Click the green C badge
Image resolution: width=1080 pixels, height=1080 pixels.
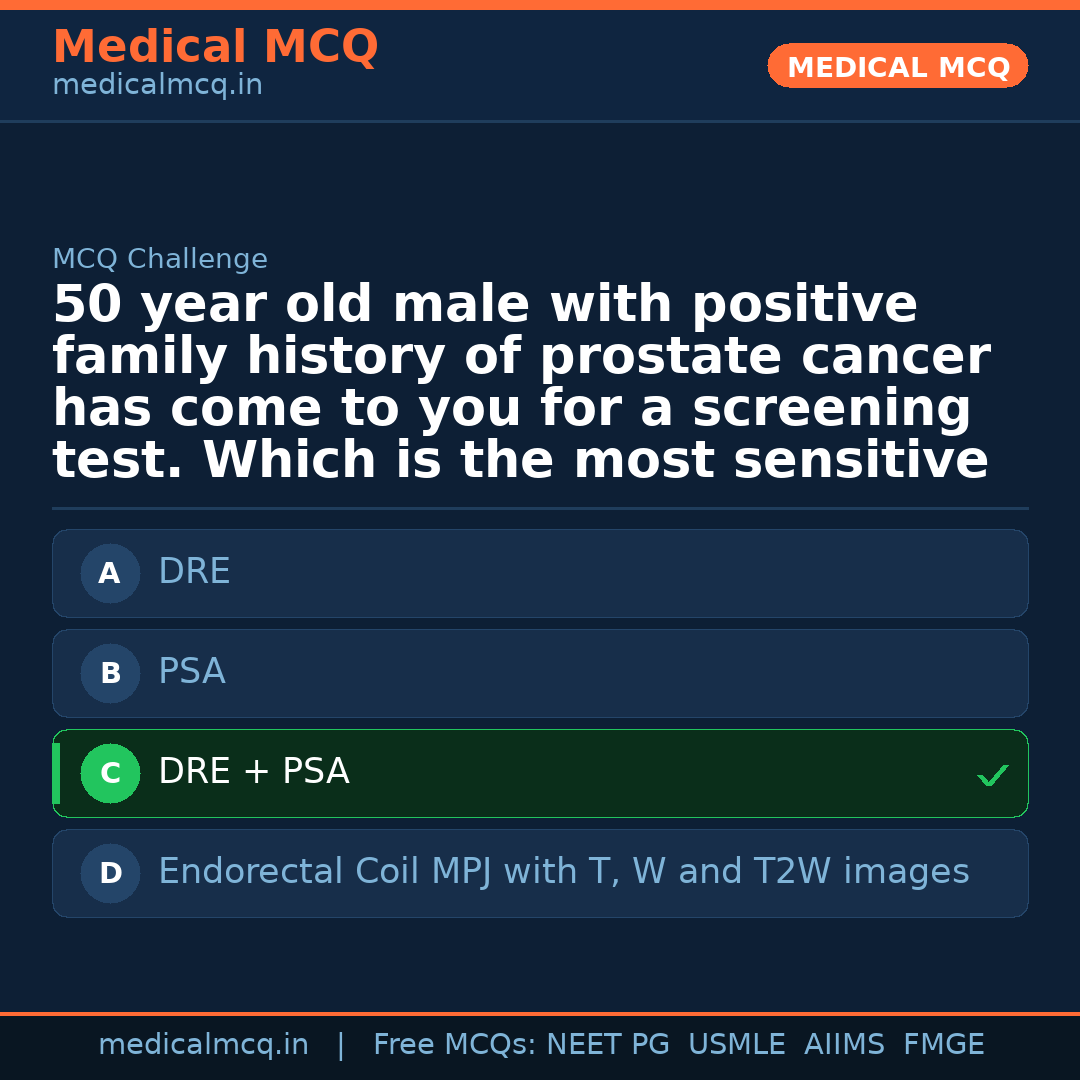(110, 774)
